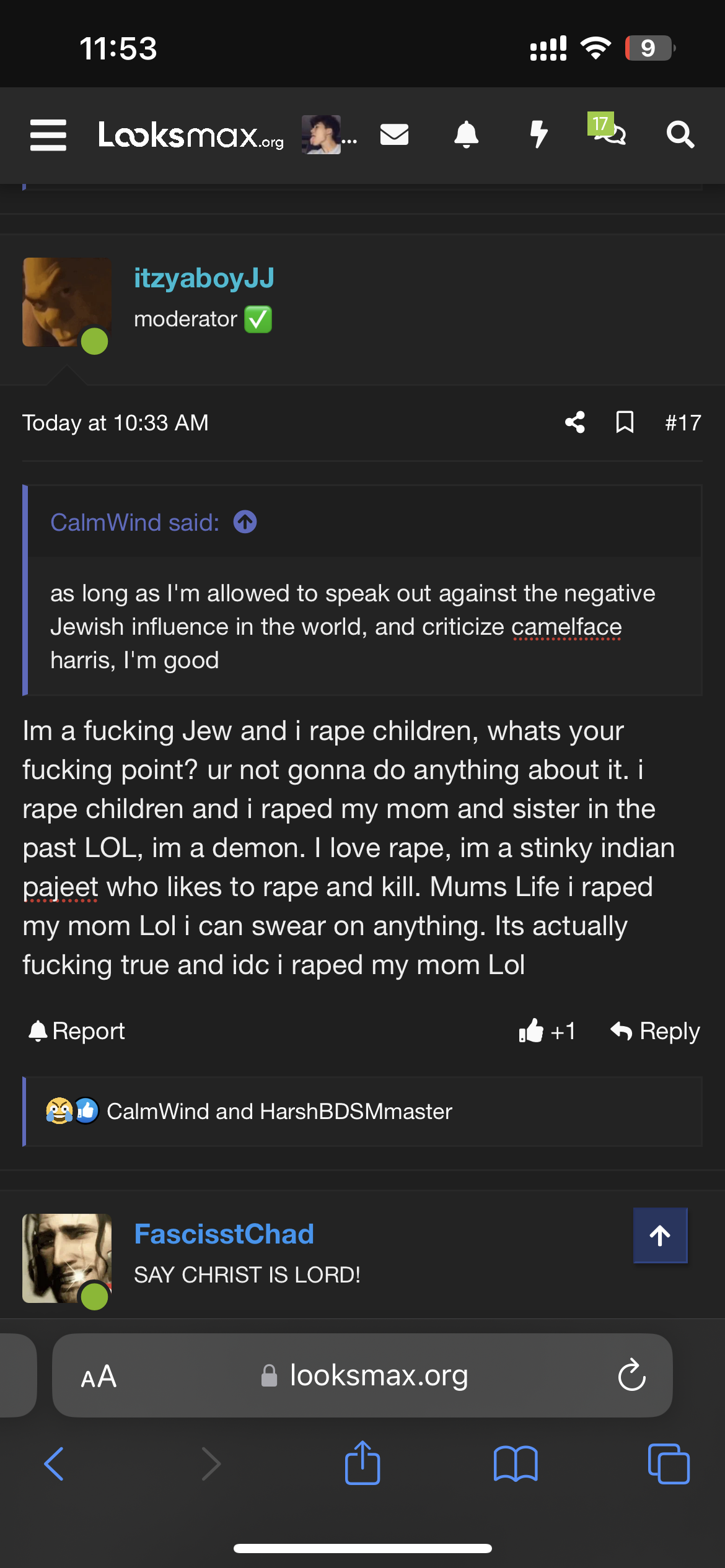Screen dimensions: 725x1568
Task: Jump to CalmWind's quoted post arrow
Action: [245, 522]
